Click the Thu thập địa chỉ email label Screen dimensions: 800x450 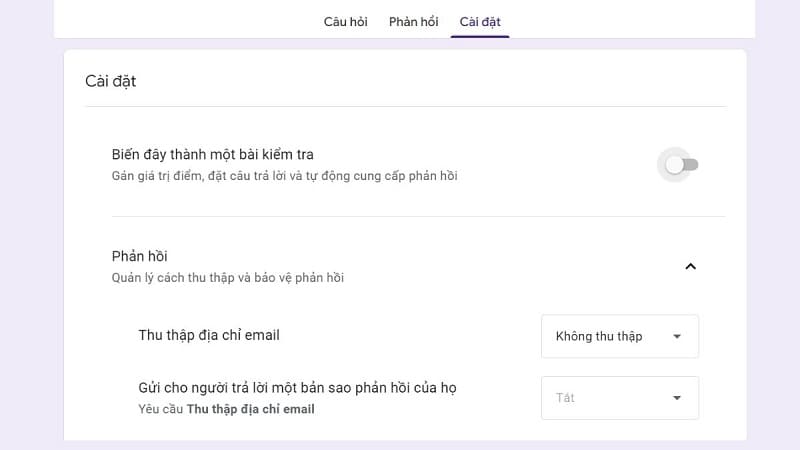point(209,335)
